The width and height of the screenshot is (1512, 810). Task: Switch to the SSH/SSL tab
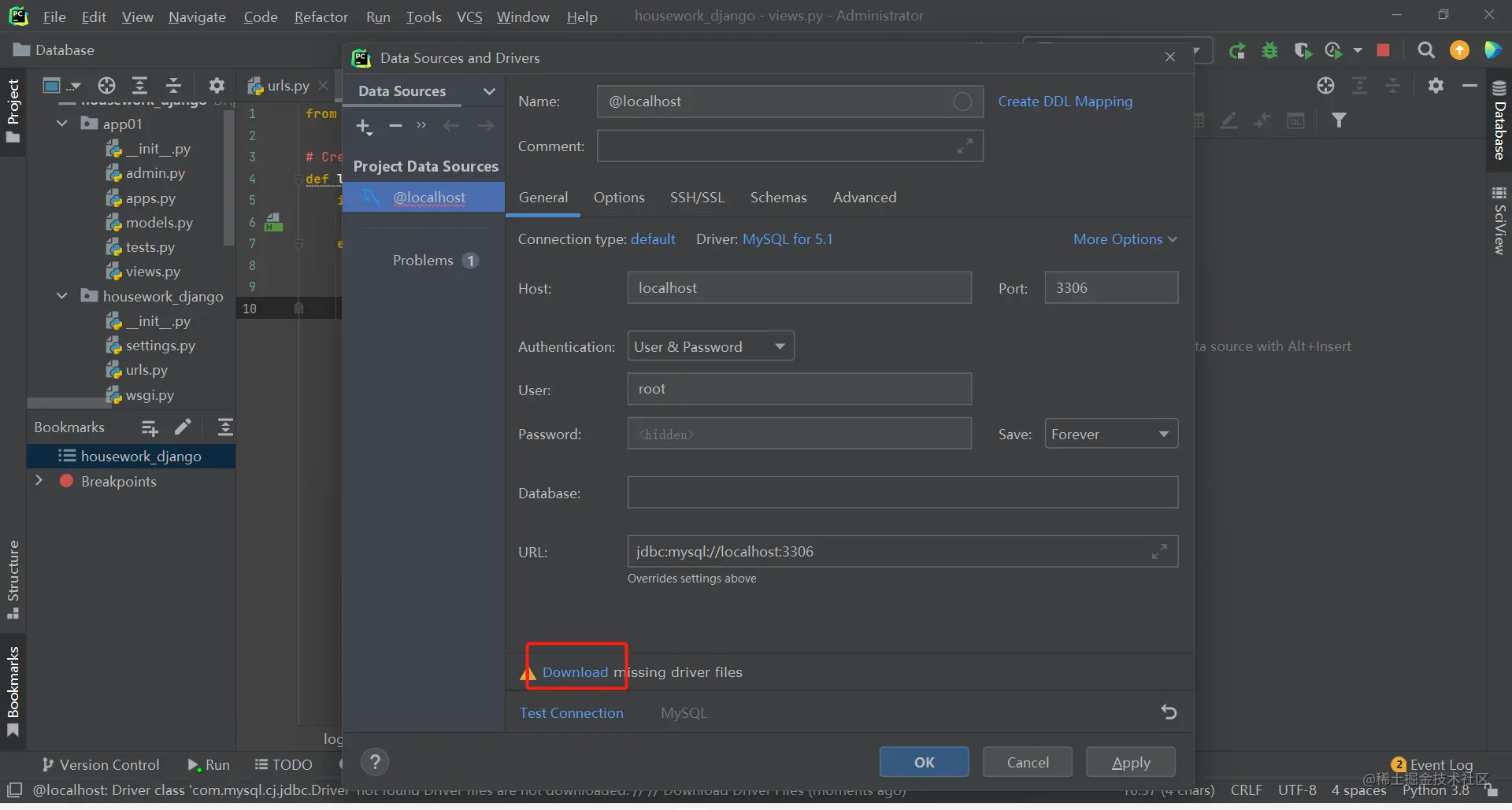697,198
